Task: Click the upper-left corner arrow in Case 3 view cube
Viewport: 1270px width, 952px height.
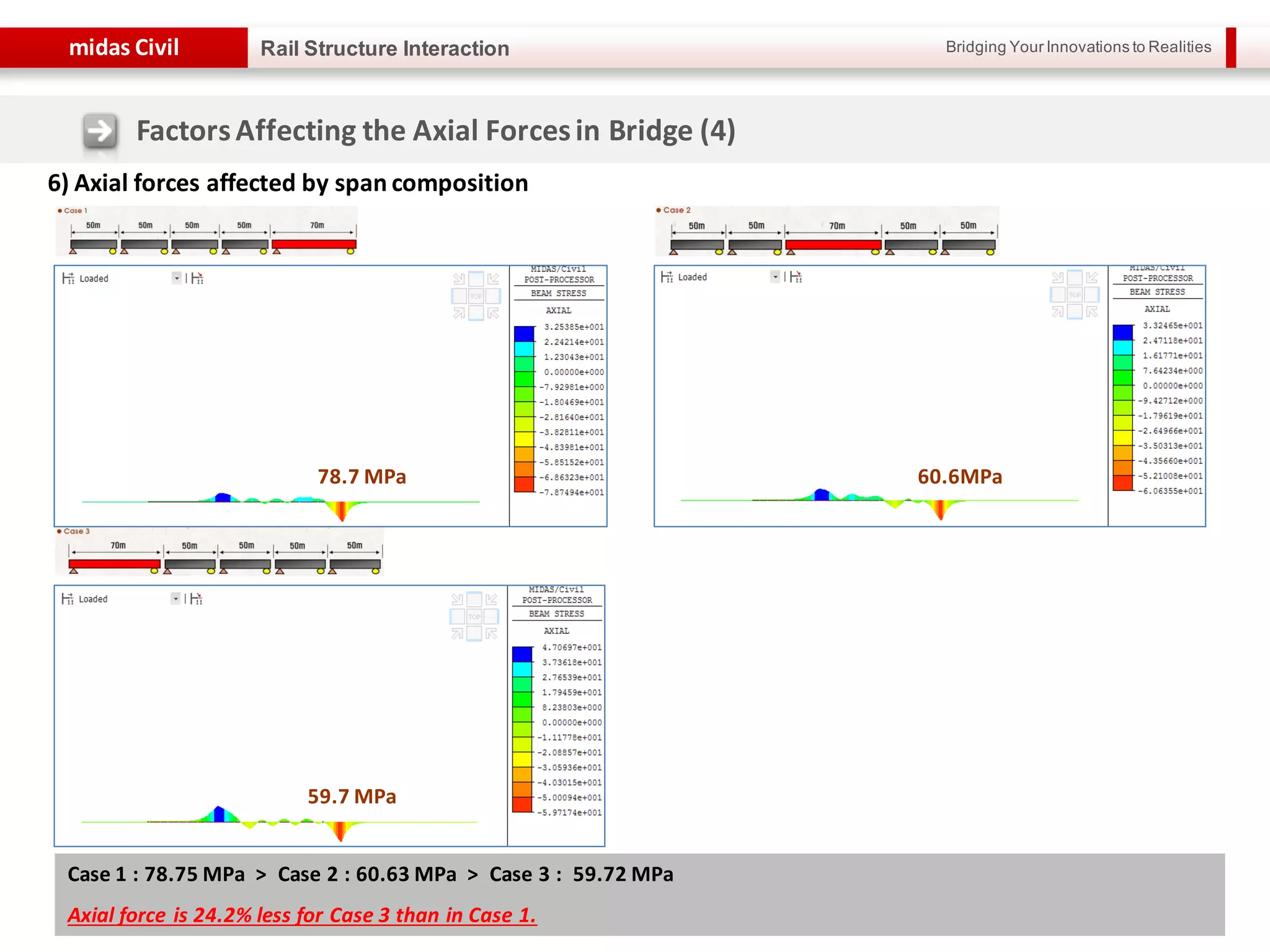Action: pyautogui.click(x=458, y=599)
